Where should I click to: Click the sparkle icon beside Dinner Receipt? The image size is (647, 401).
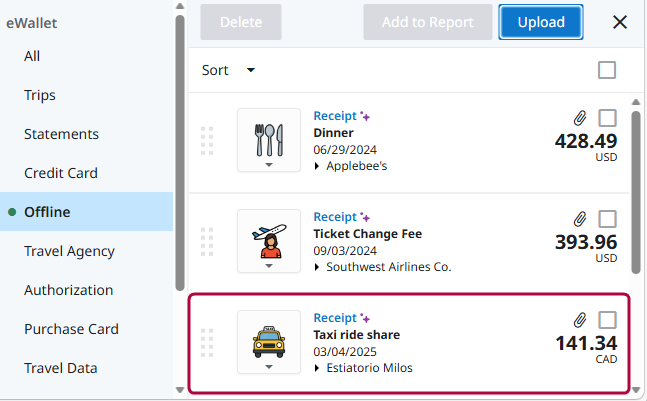(x=365, y=116)
